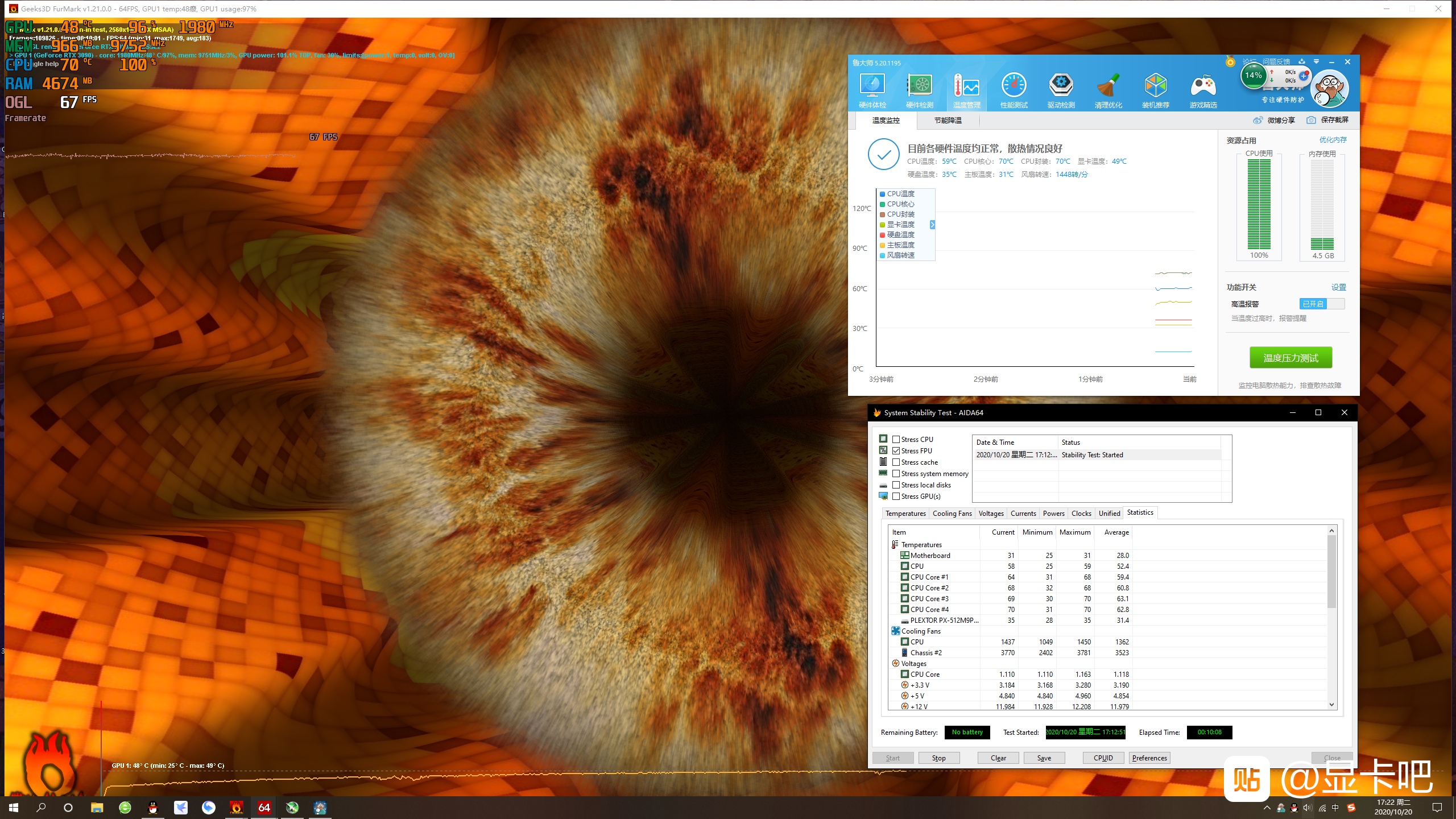The height and width of the screenshot is (819, 1456).
Task: Click Lu Master medal icon
Action: [1230, 61]
